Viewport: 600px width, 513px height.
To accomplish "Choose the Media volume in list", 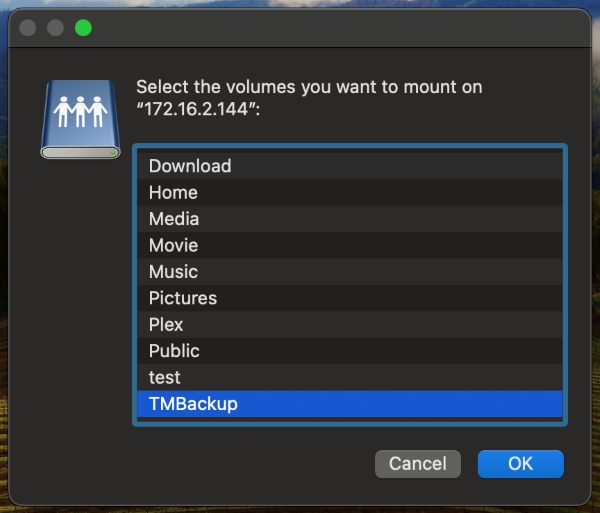I will (350, 219).
